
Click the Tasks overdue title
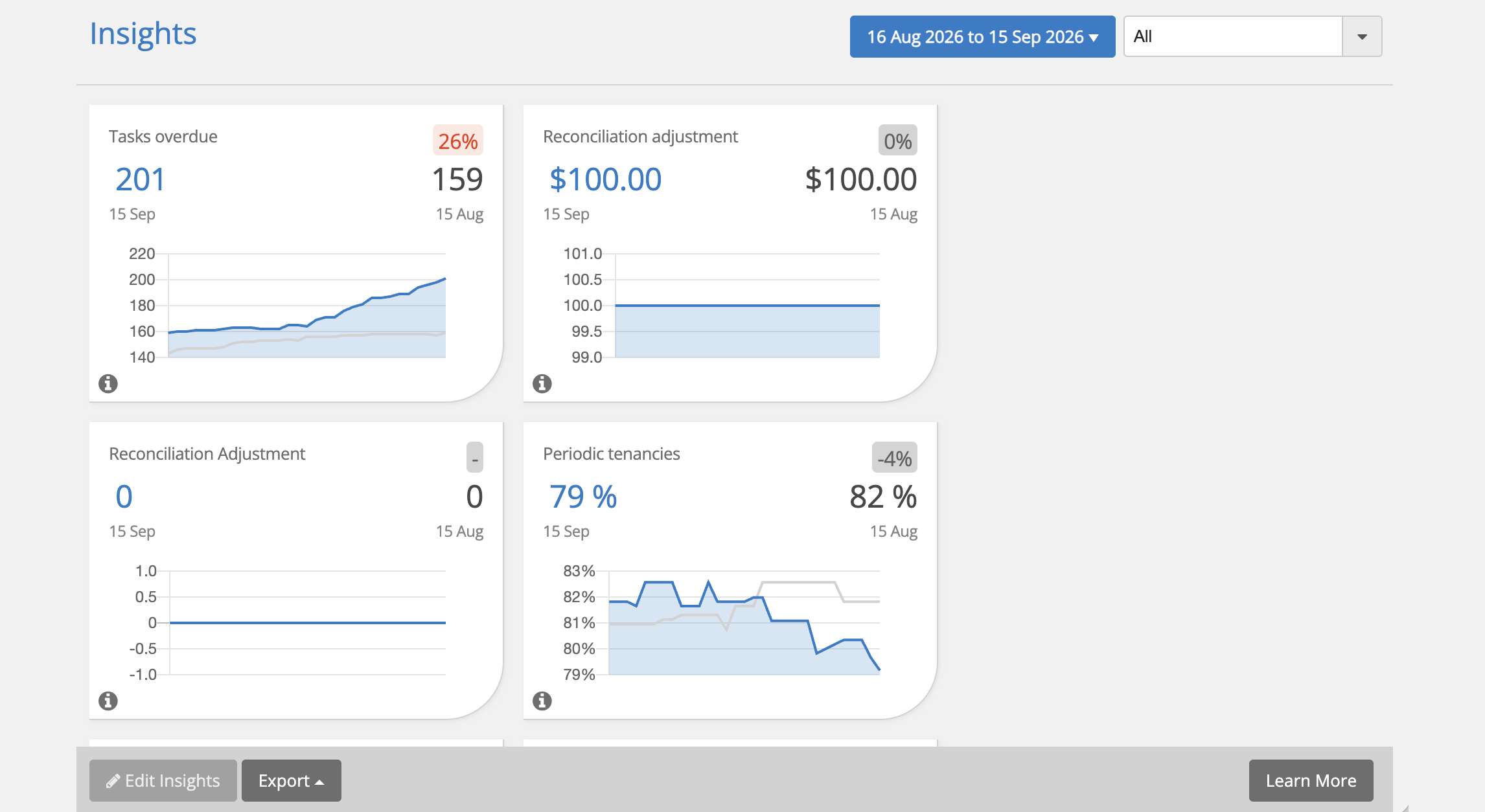point(163,137)
